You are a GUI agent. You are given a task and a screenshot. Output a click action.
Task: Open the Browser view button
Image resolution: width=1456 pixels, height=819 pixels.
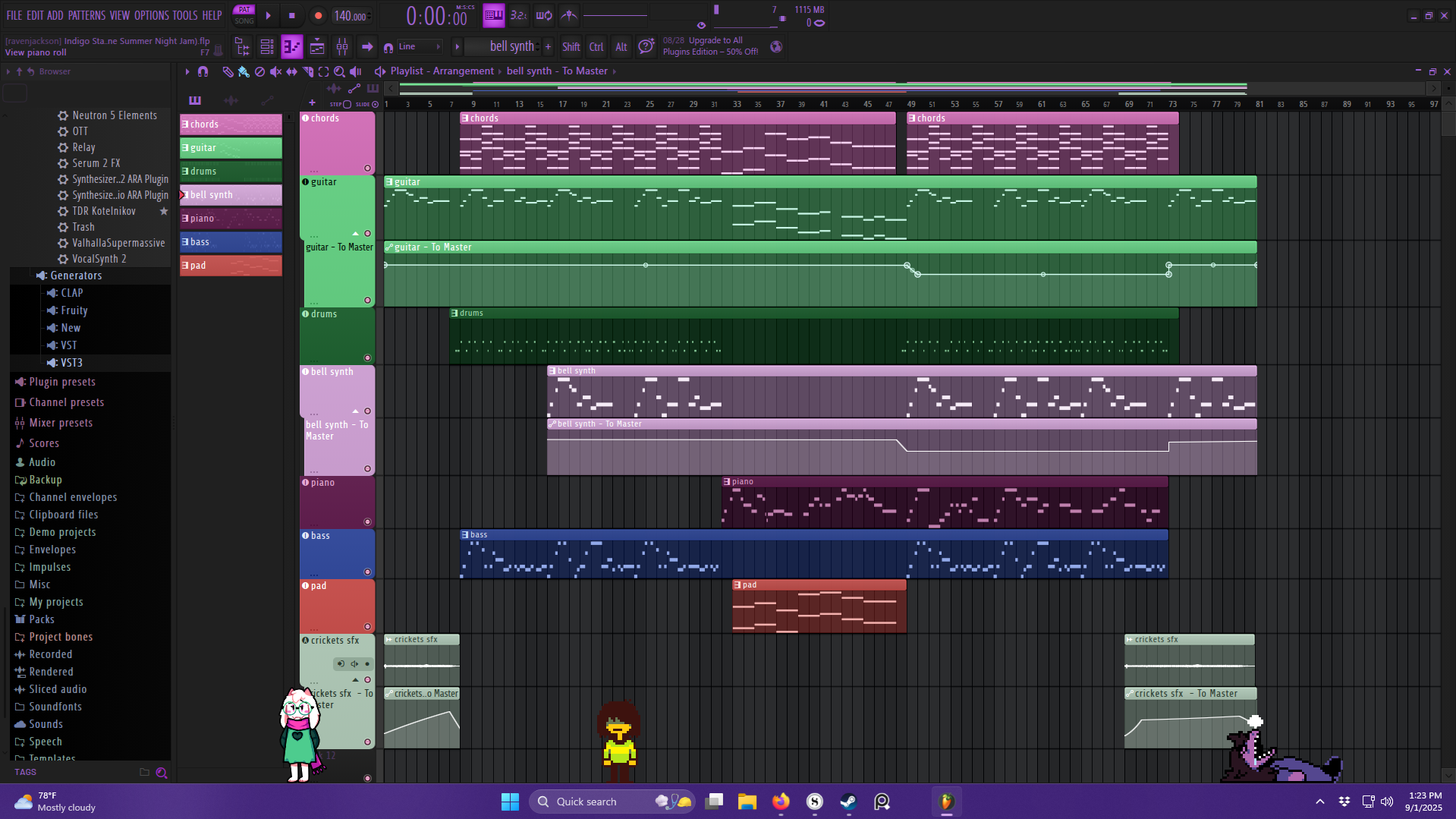[243, 47]
